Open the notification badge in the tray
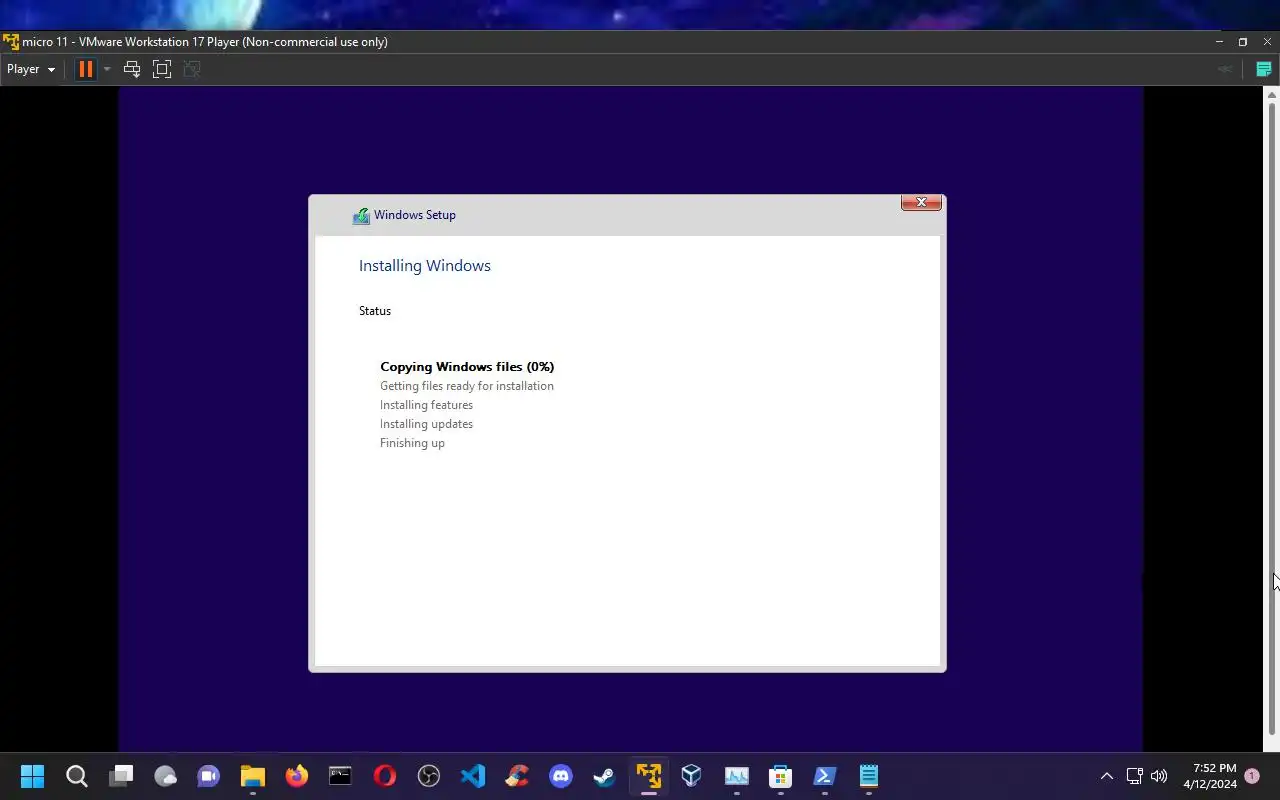 (1252, 776)
